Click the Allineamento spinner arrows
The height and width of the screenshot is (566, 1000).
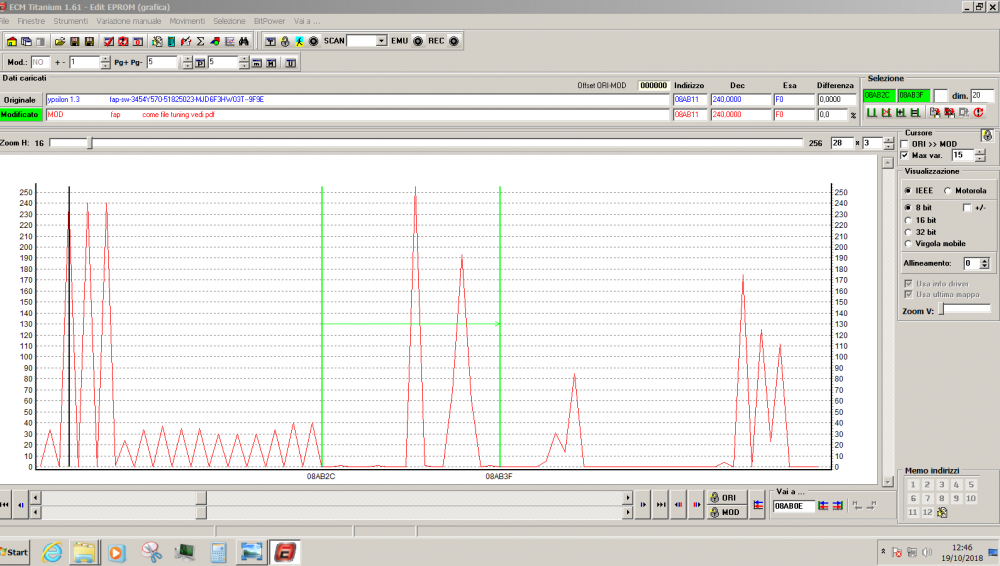pos(985,263)
